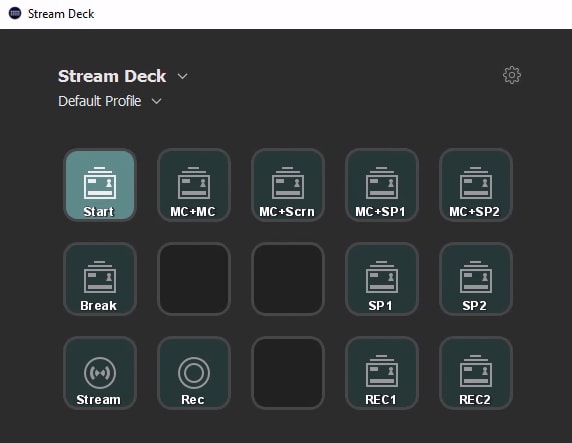Select the MC+Scrn scene key
The image size is (572, 443).
pyautogui.click(x=288, y=185)
